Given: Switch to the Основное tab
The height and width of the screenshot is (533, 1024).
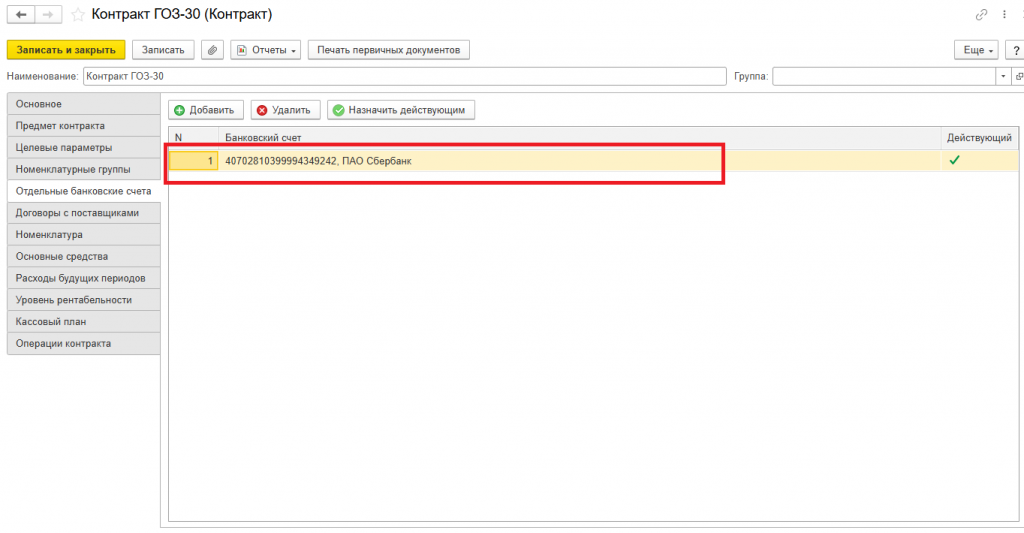Looking at the screenshot, I should [84, 104].
